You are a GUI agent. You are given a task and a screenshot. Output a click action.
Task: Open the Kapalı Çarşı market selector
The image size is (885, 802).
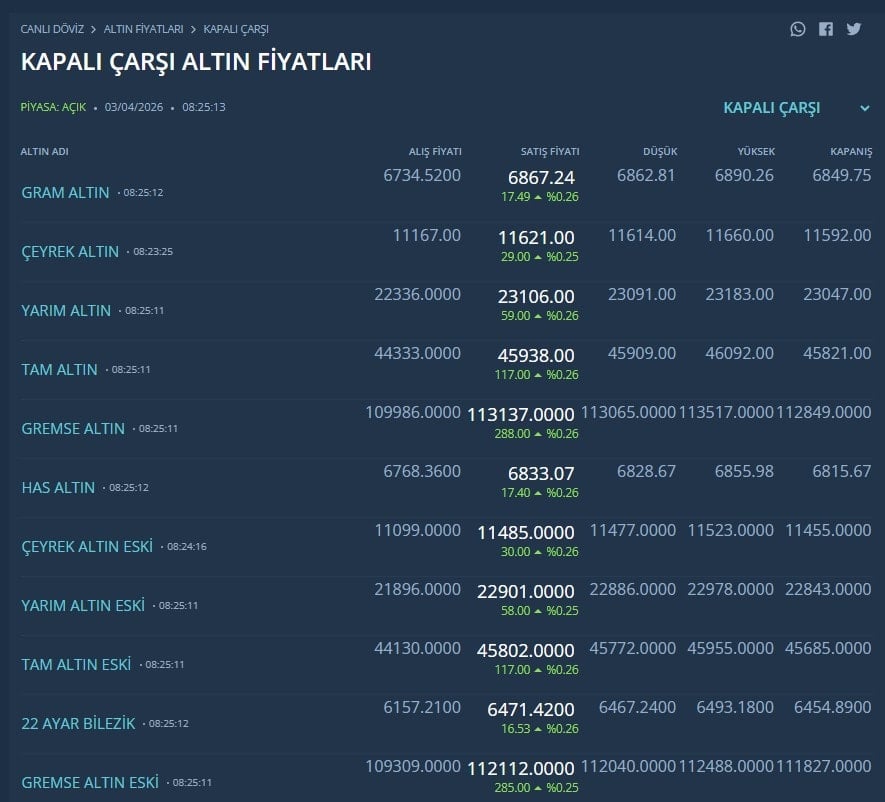(x=772, y=108)
